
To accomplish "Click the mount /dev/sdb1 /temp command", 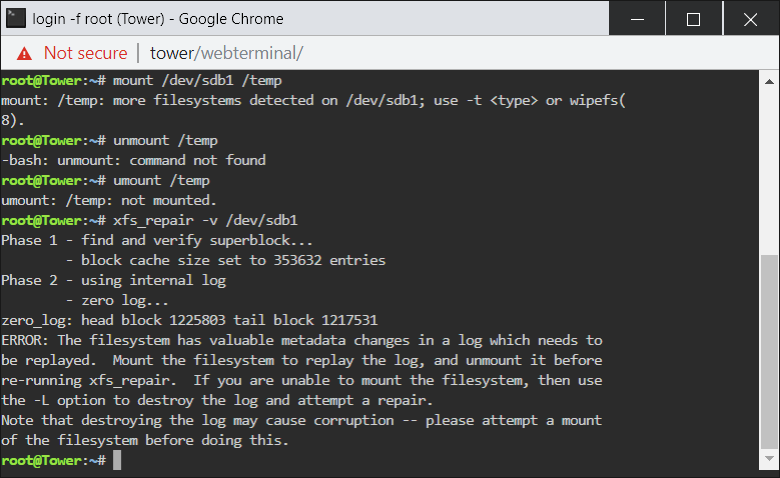I will (x=197, y=80).
